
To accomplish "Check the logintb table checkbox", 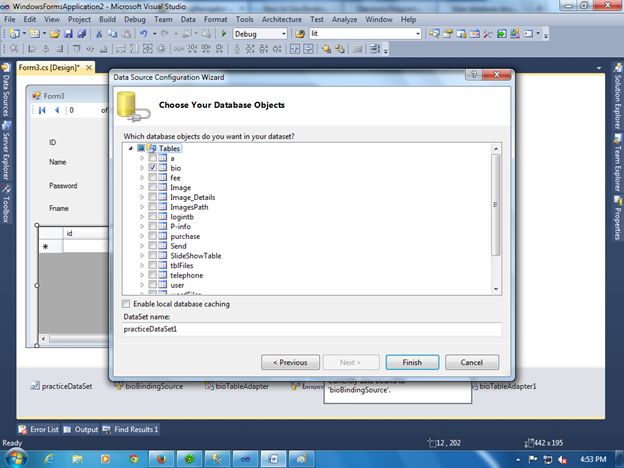I will [x=152, y=216].
